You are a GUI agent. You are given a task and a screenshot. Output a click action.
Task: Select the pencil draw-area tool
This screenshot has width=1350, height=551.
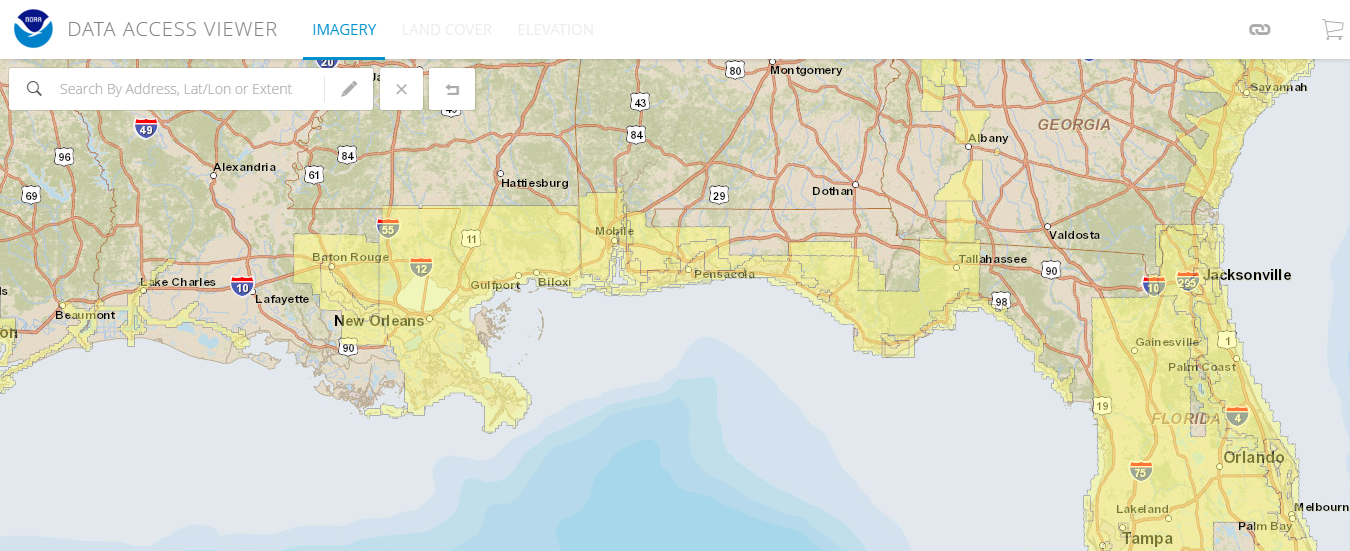pos(349,89)
